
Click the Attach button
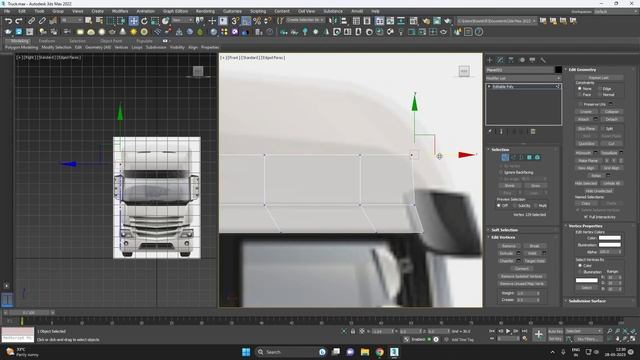point(583,119)
